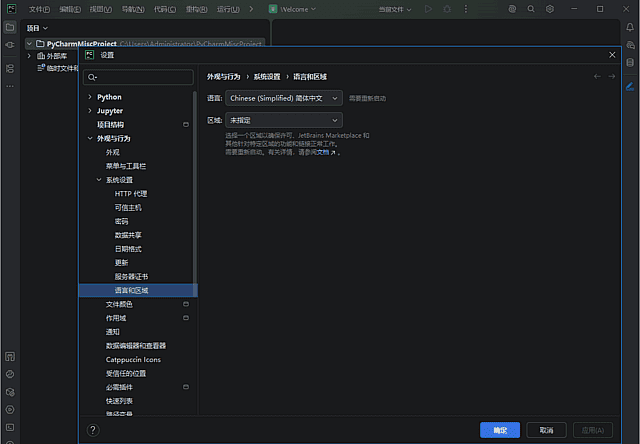Expand the Python settings node
The width and height of the screenshot is (640, 444).
tap(90, 97)
